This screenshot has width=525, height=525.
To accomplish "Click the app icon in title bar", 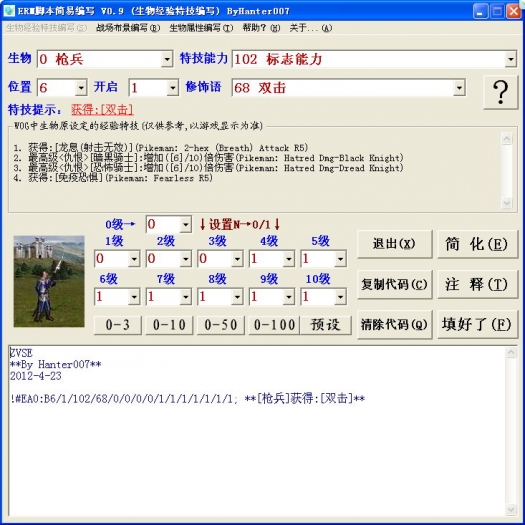I will tap(9, 10).
